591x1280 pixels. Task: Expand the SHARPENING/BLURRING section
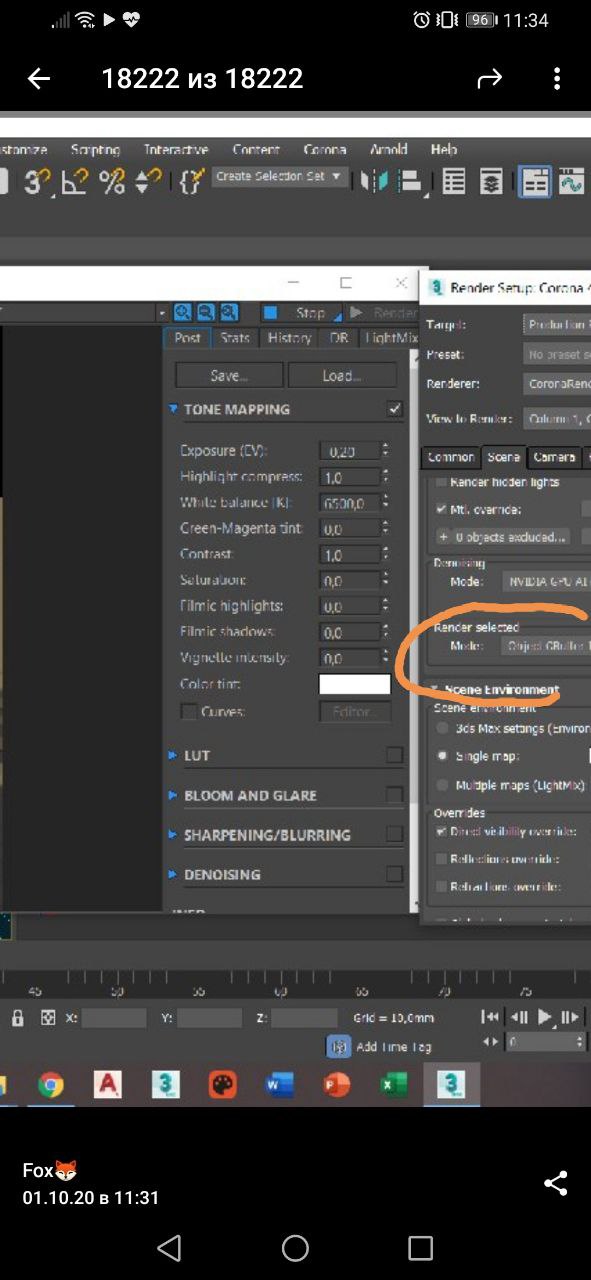point(174,834)
